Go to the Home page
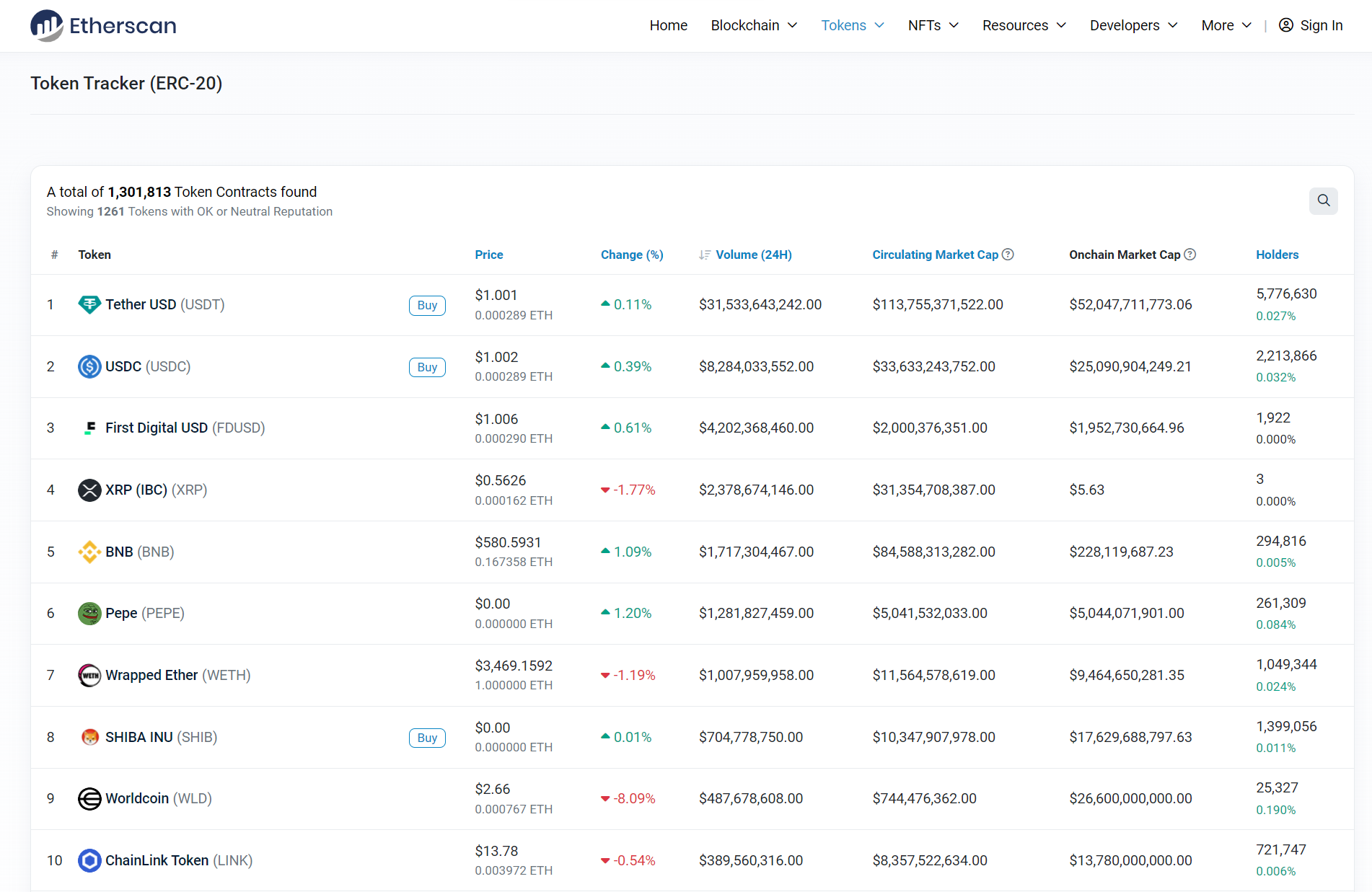 [669, 25]
